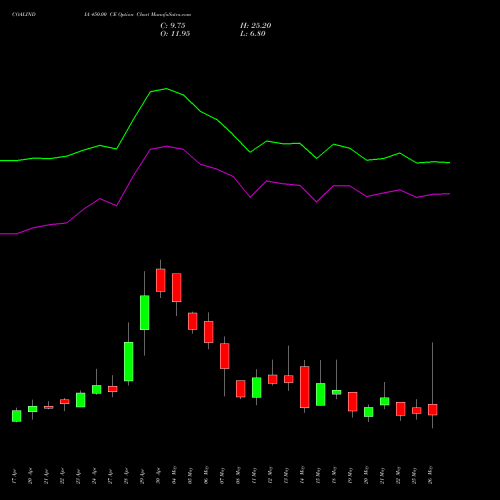Click the 26 May date label
Screen dimensions: 500x500
(430, 475)
